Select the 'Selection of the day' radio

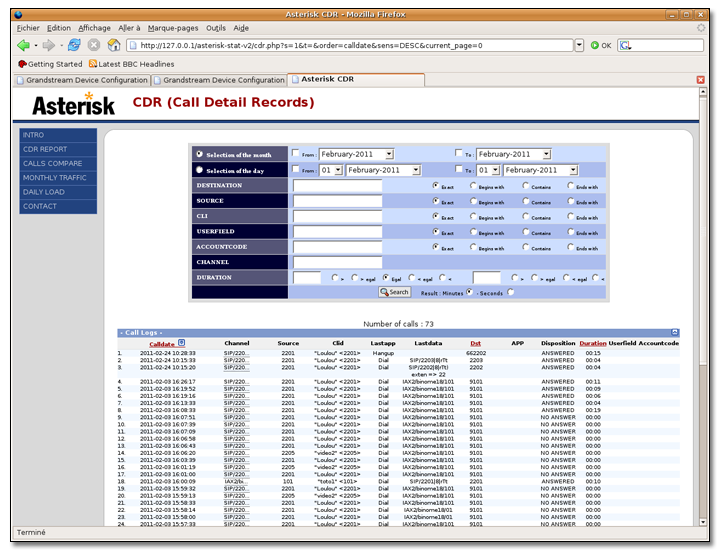point(200,170)
